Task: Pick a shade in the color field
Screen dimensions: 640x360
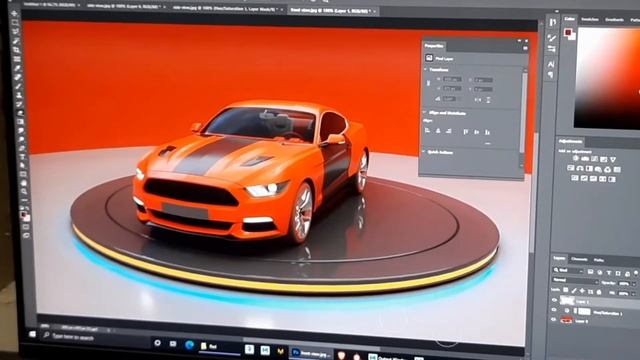Action: pos(607,78)
